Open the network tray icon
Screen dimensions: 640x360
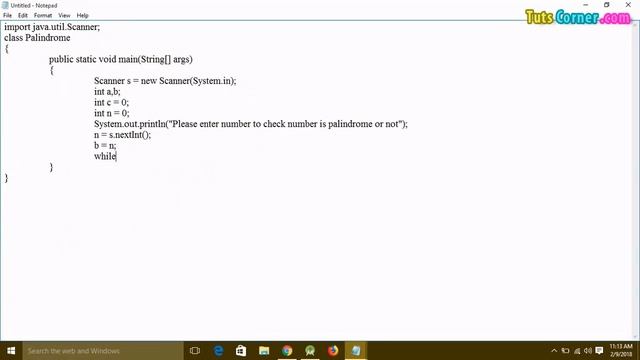point(577,351)
